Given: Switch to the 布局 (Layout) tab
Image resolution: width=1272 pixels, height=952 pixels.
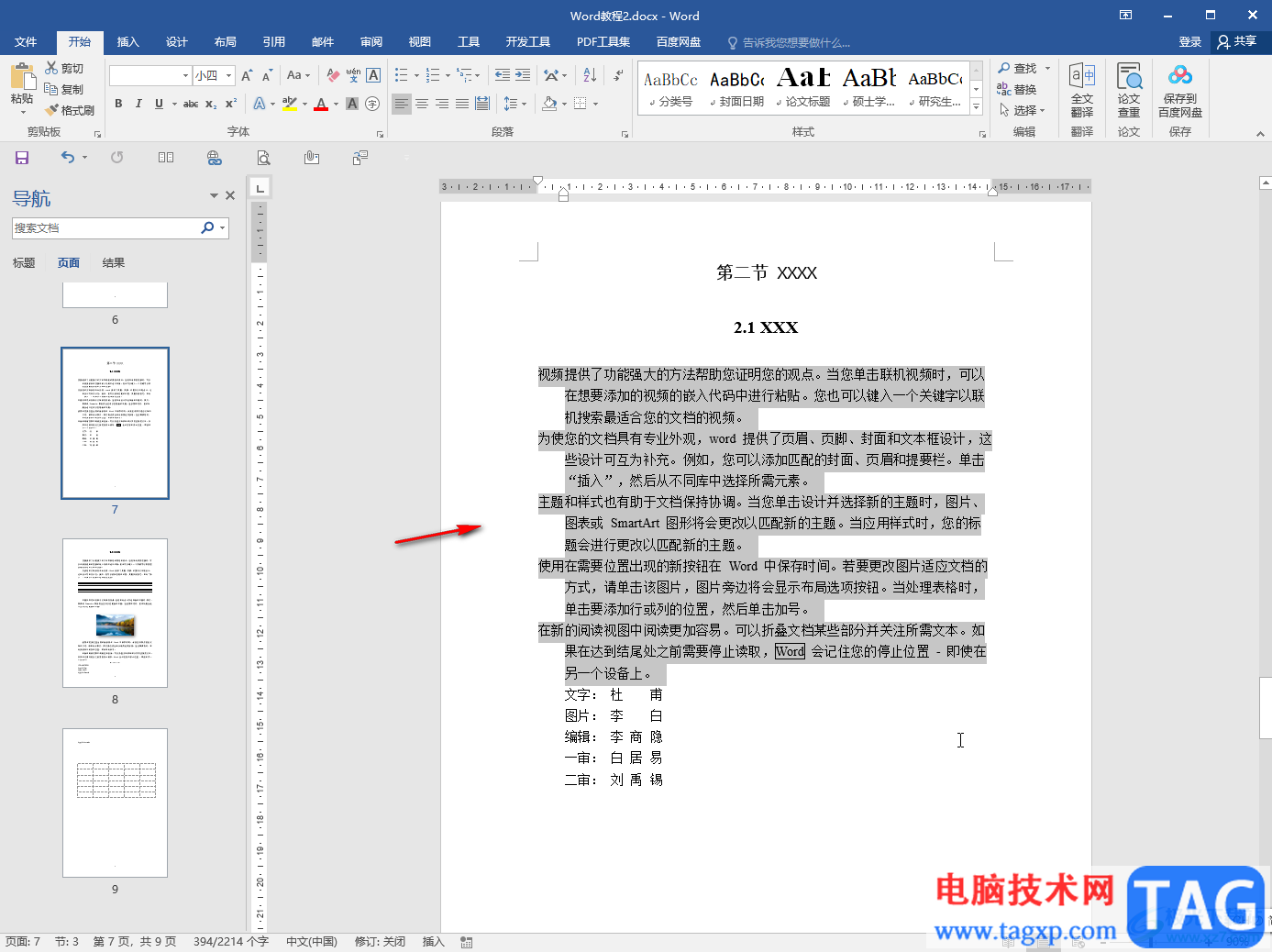Looking at the screenshot, I should (225, 42).
